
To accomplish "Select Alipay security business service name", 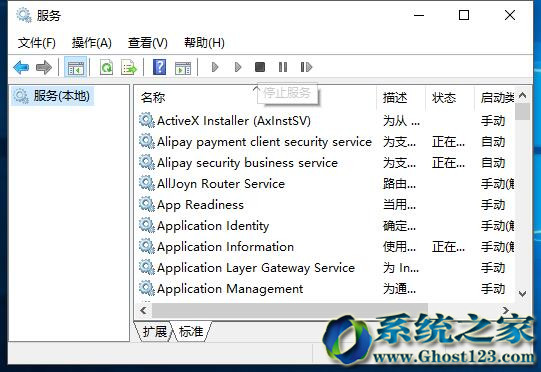I will (x=247, y=163).
